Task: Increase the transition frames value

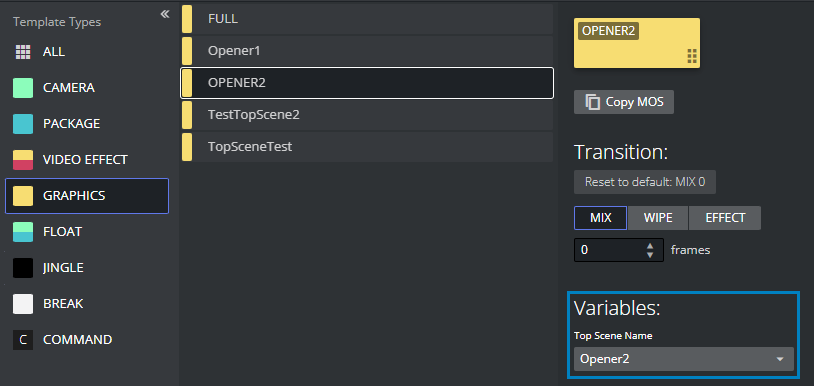Action: (x=650, y=246)
